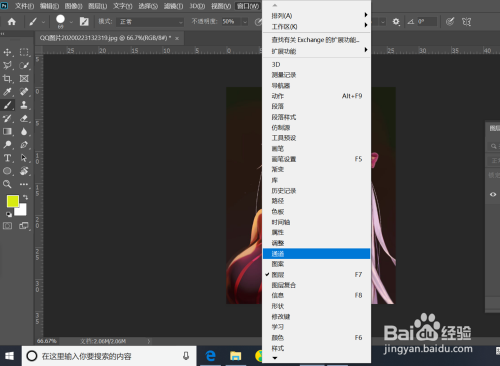Viewport: 500px width, 366px height.
Task: Click the menu scroll-up arrow at top
Action: click(x=275, y=5)
